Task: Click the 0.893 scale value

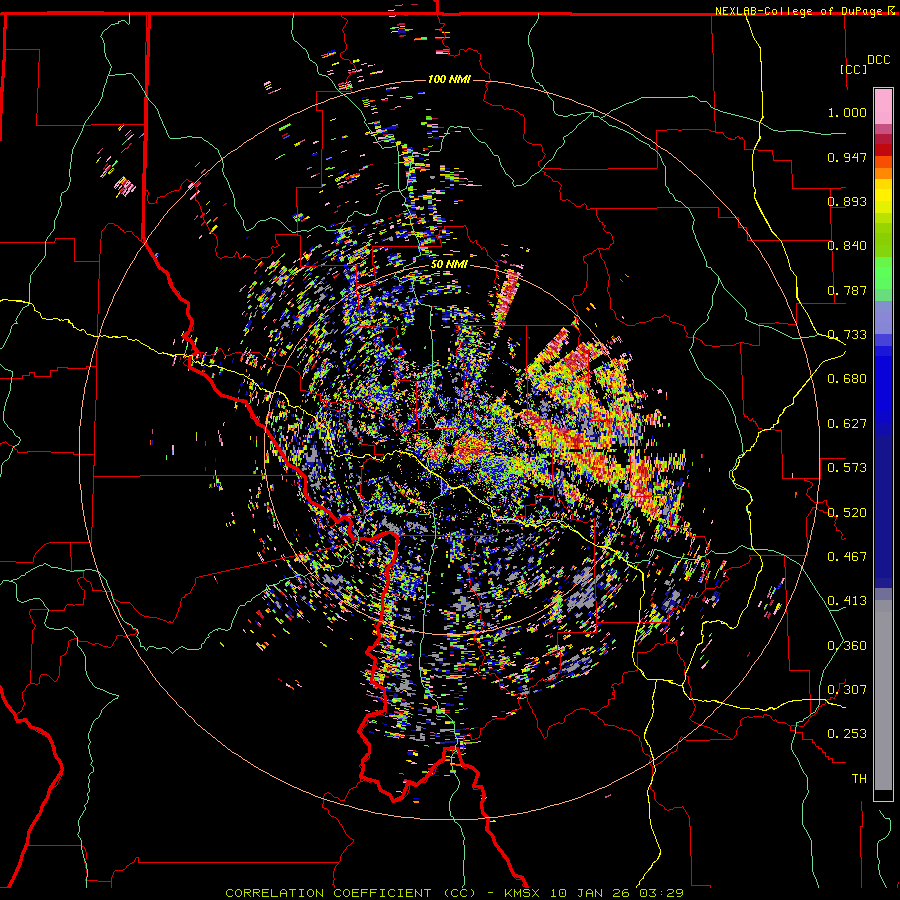Action: (847, 201)
